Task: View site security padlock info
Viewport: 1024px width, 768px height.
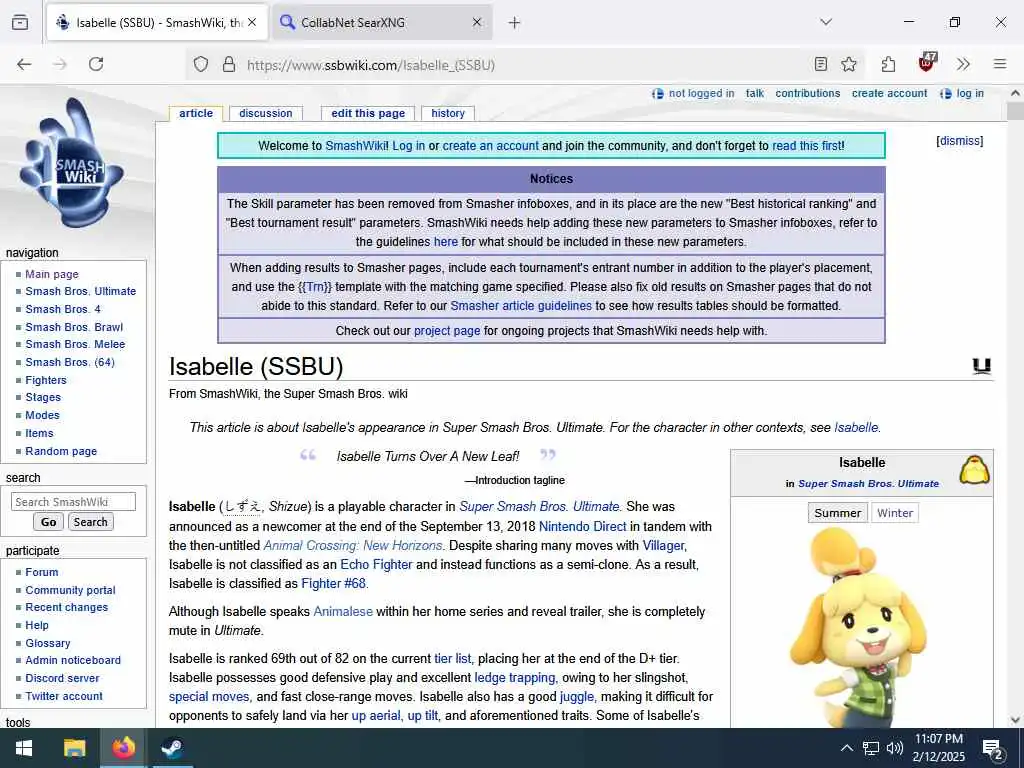Action: pyautogui.click(x=229, y=65)
